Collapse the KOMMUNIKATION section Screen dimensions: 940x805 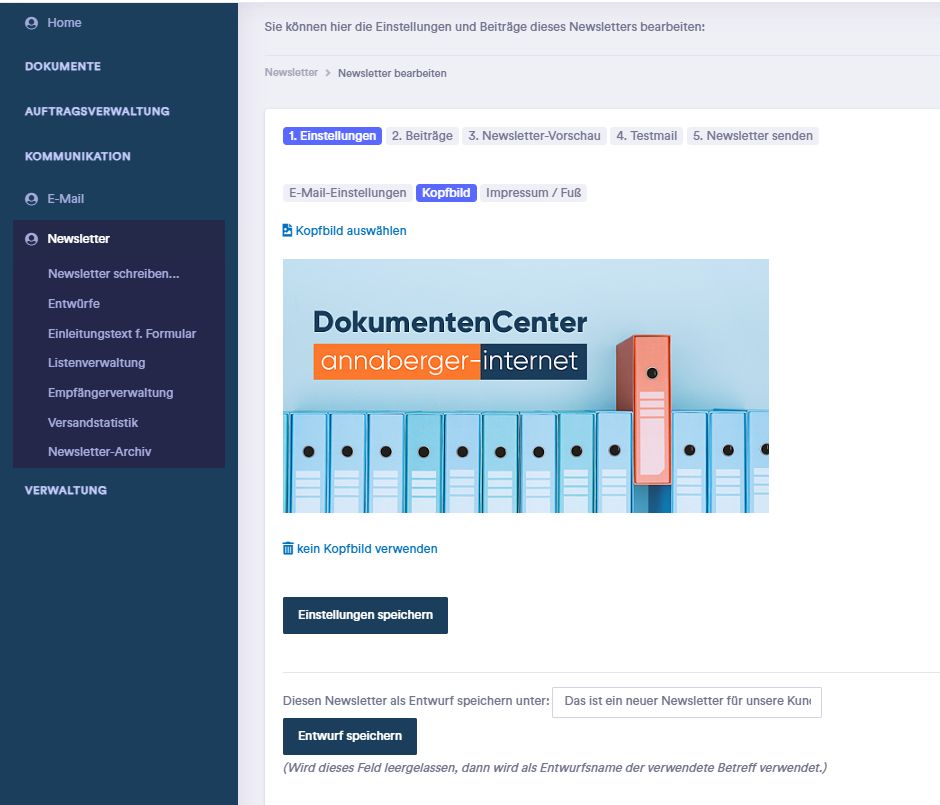point(77,156)
